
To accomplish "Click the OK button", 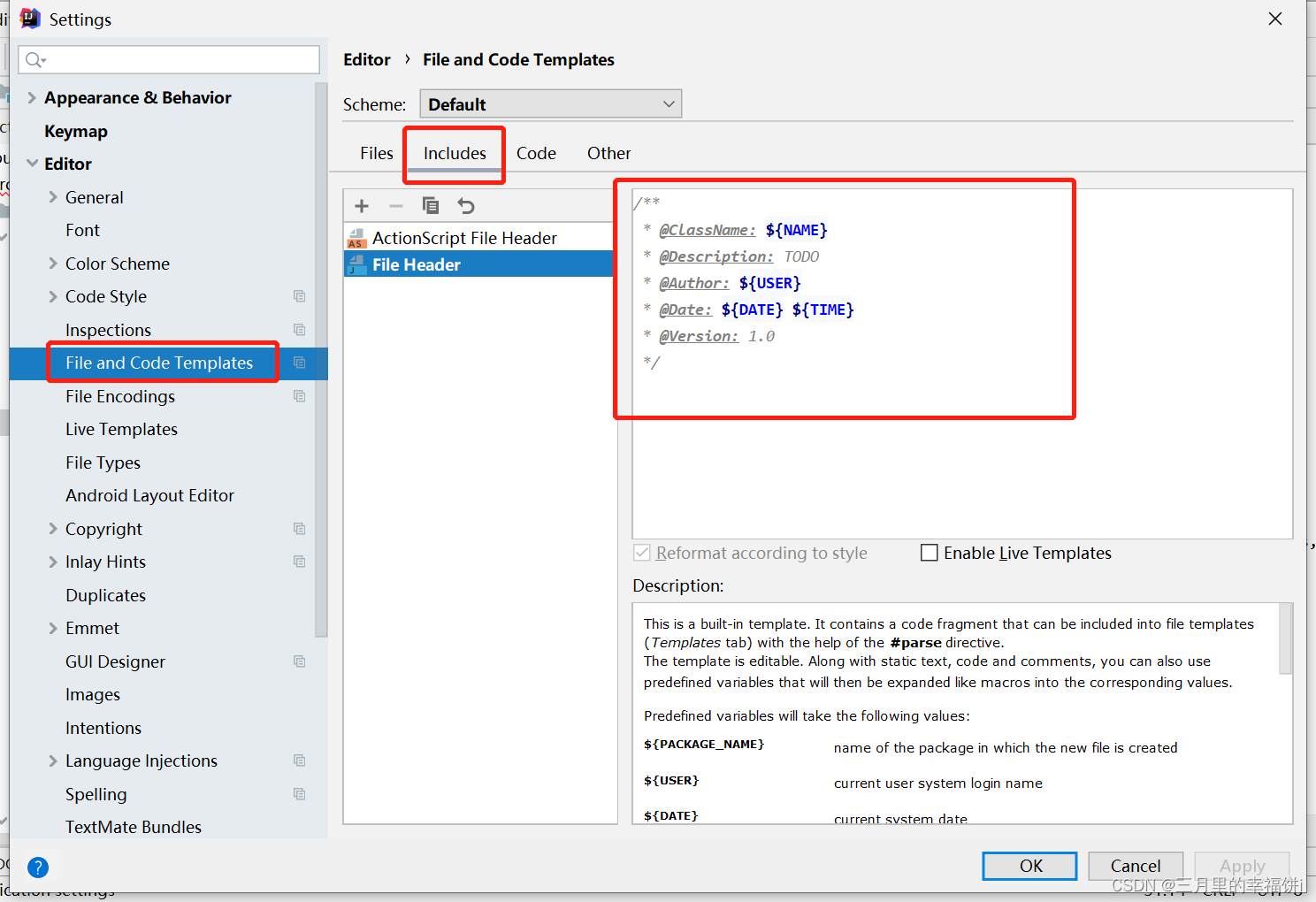I will 1030,866.
